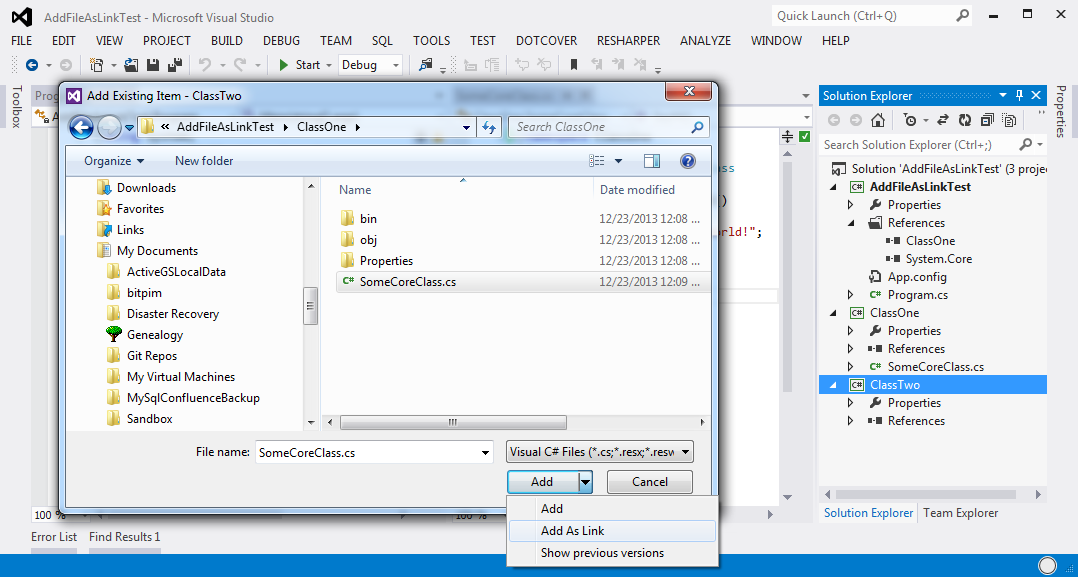The height and width of the screenshot is (577, 1078).
Task: Toggle the preview pane in file dialog
Action: tap(652, 161)
